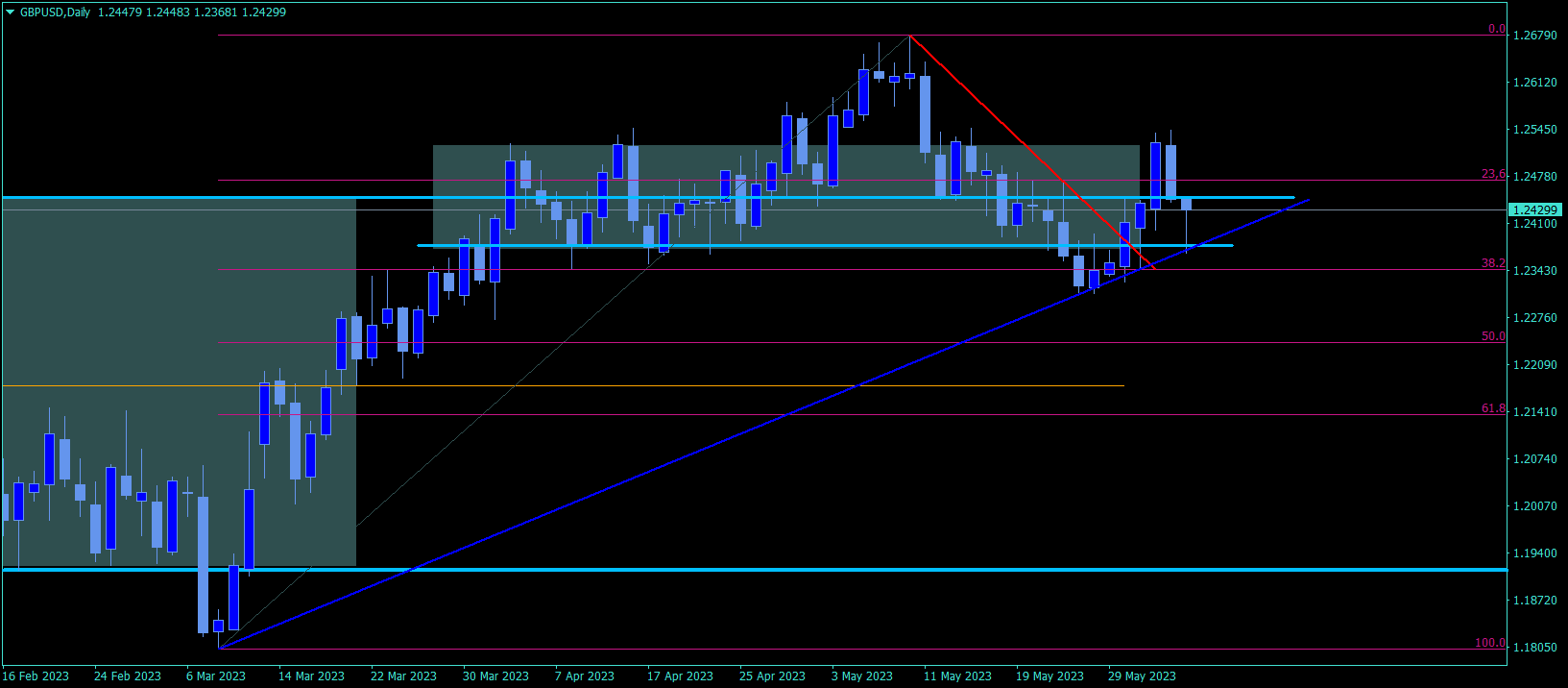Click the 1.26790 price axis label
Screen dimensions: 1568x688
point(1535,36)
